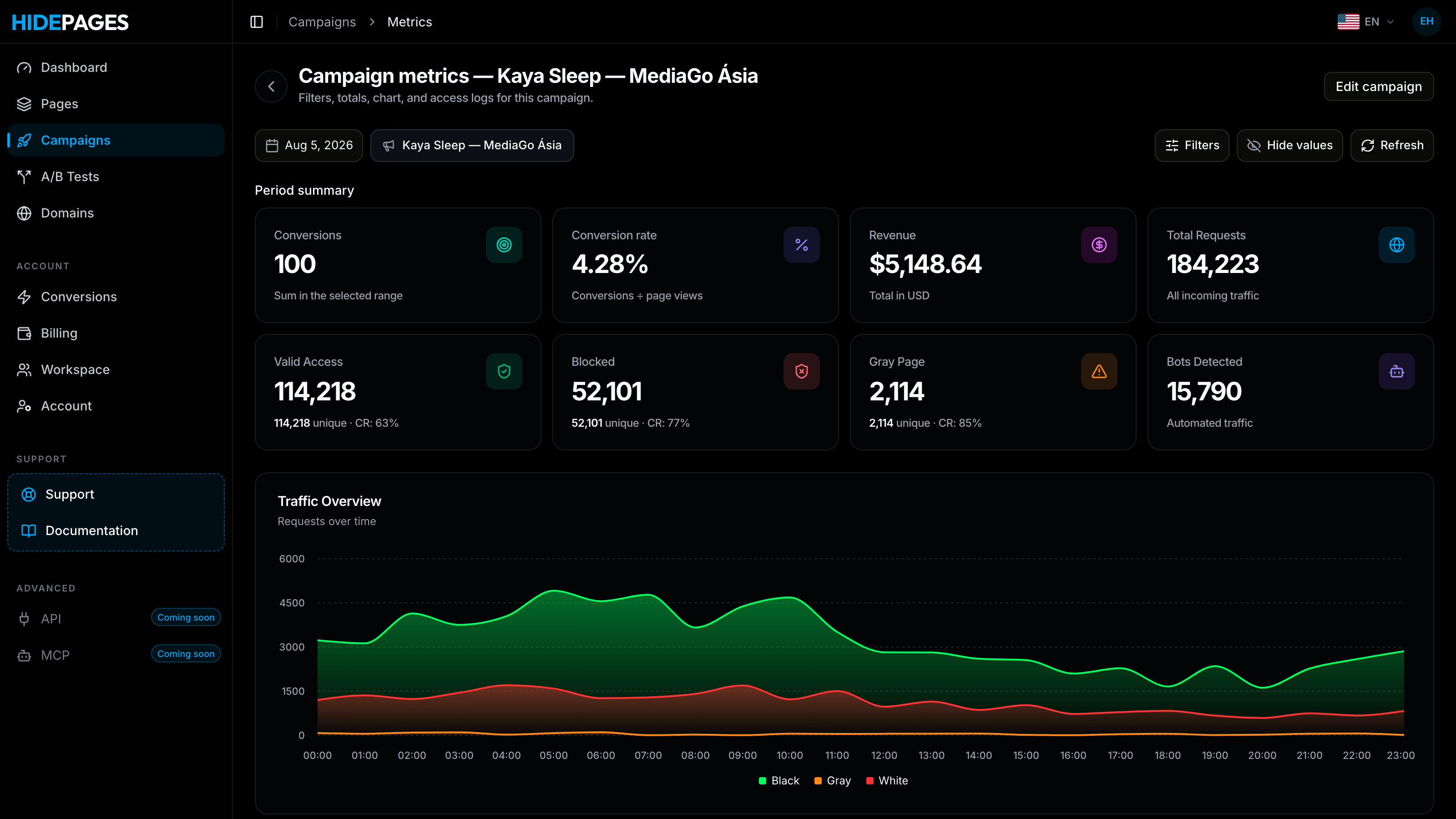Screen dimensions: 1456x819
Task: Click the Blocked shield X icon
Action: 801,371
